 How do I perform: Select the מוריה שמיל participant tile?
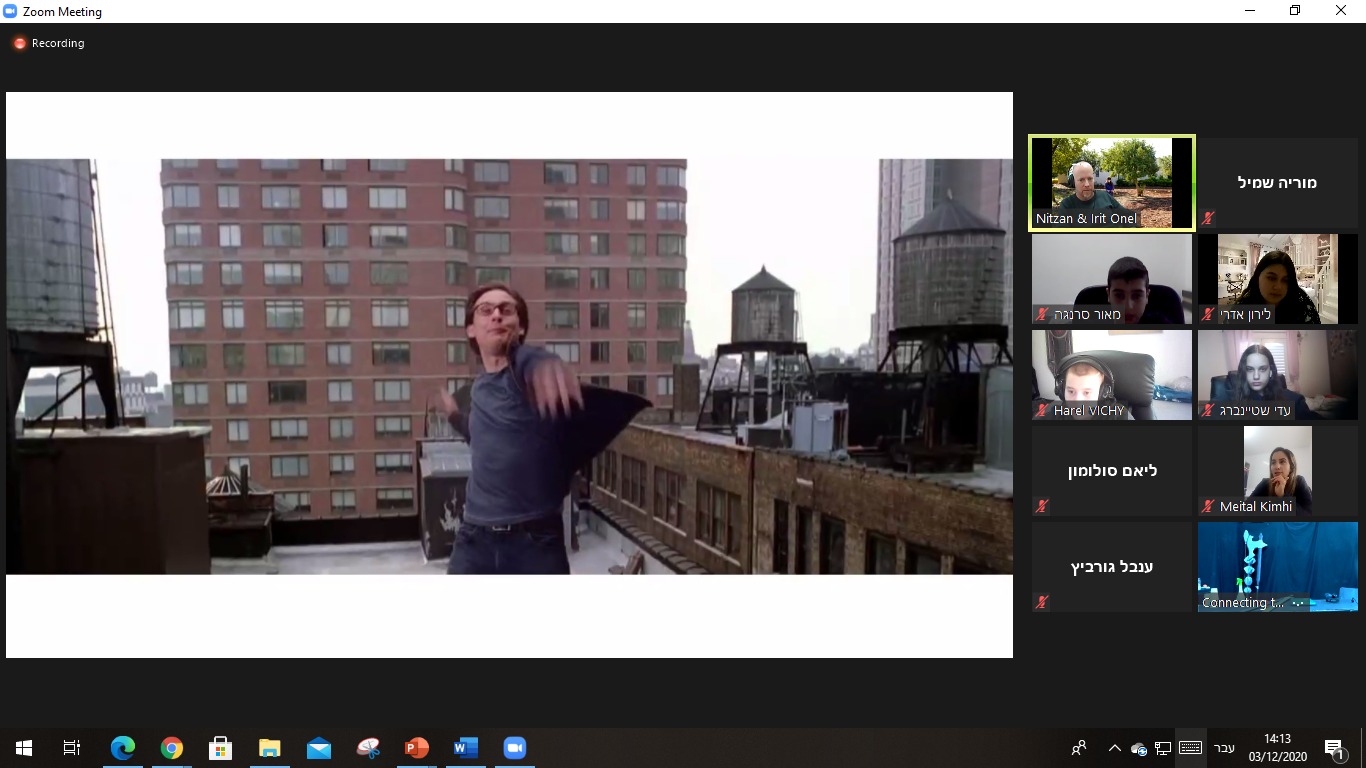tap(1278, 183)
